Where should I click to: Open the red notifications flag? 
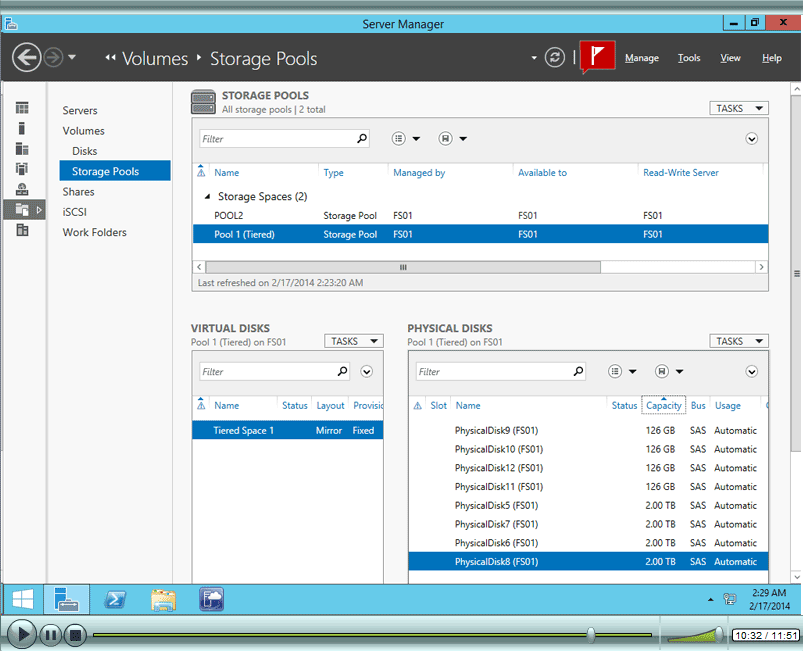click(597, 56)
